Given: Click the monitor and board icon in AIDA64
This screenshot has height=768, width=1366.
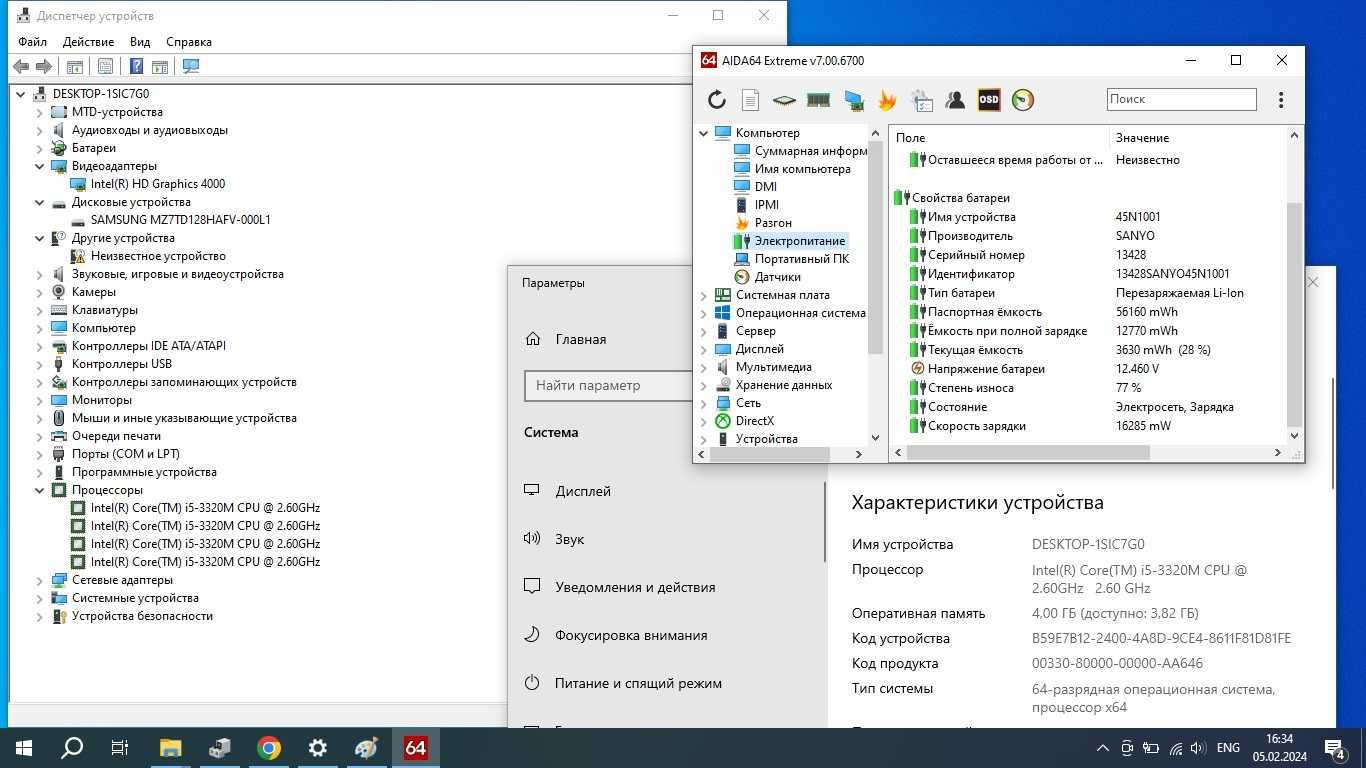Looking at the screenshot, I should pos(853,99).
